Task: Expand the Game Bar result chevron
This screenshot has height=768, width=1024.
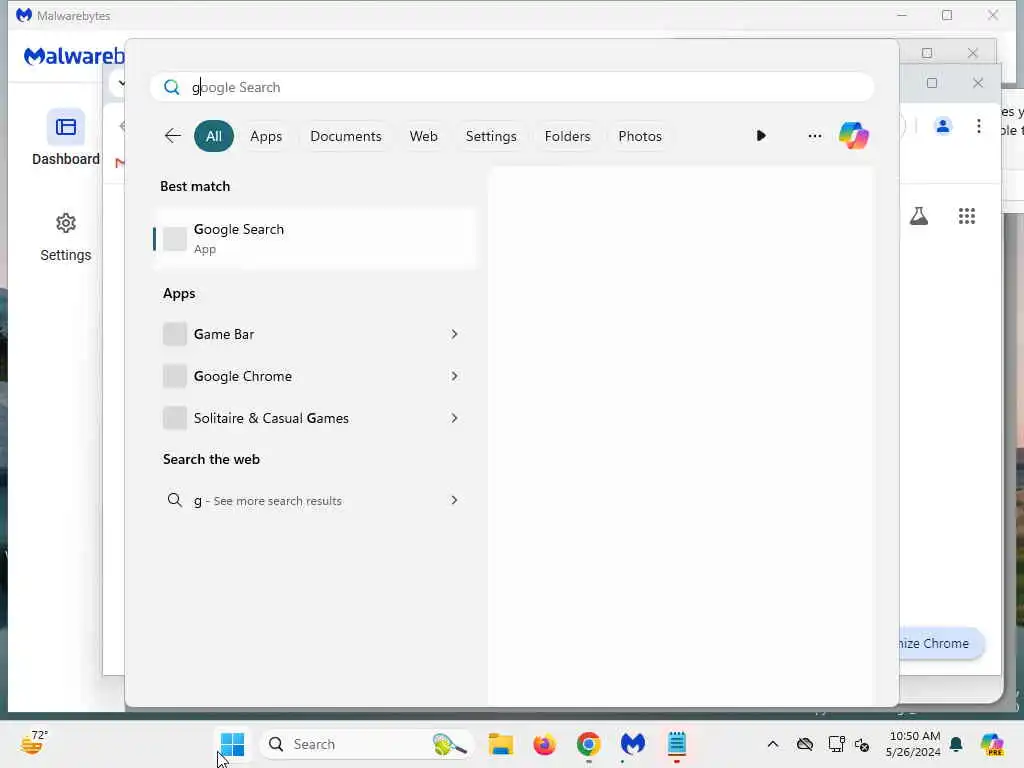Action: tap(454, 334)
